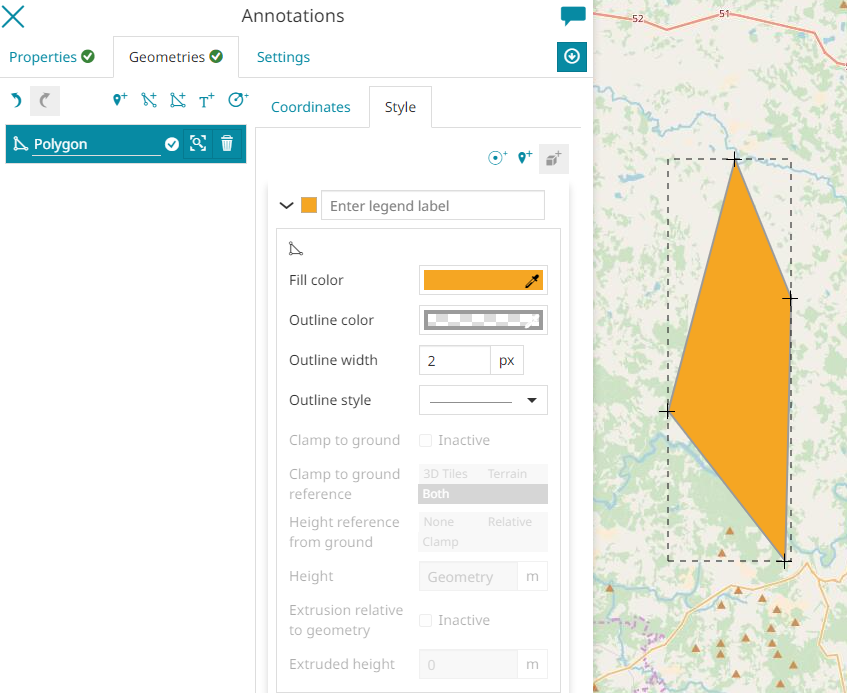The image size is (847, 693).
Task: Add a new circle geometry
Action: point(237,100)
